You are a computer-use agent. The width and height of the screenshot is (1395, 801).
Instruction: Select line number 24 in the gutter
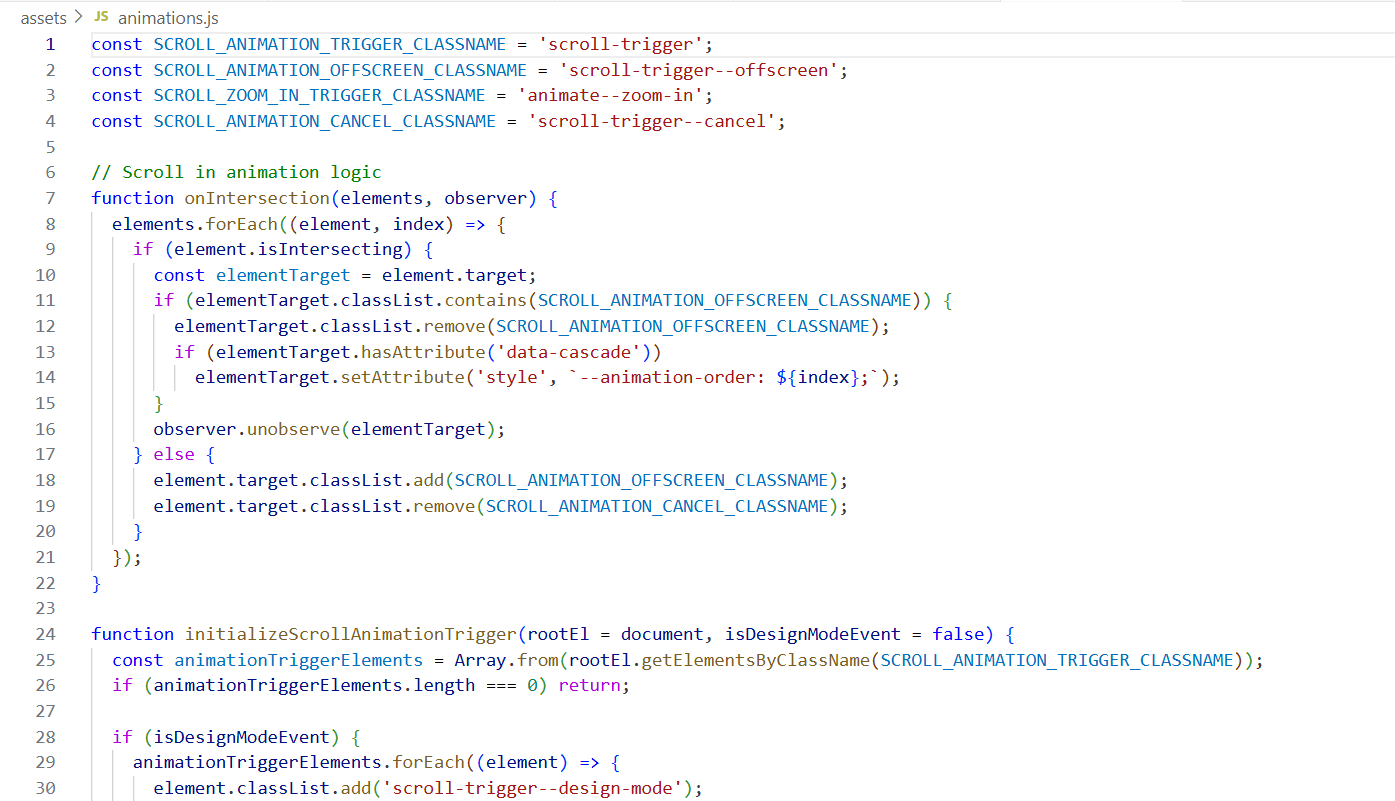[46, 634]
